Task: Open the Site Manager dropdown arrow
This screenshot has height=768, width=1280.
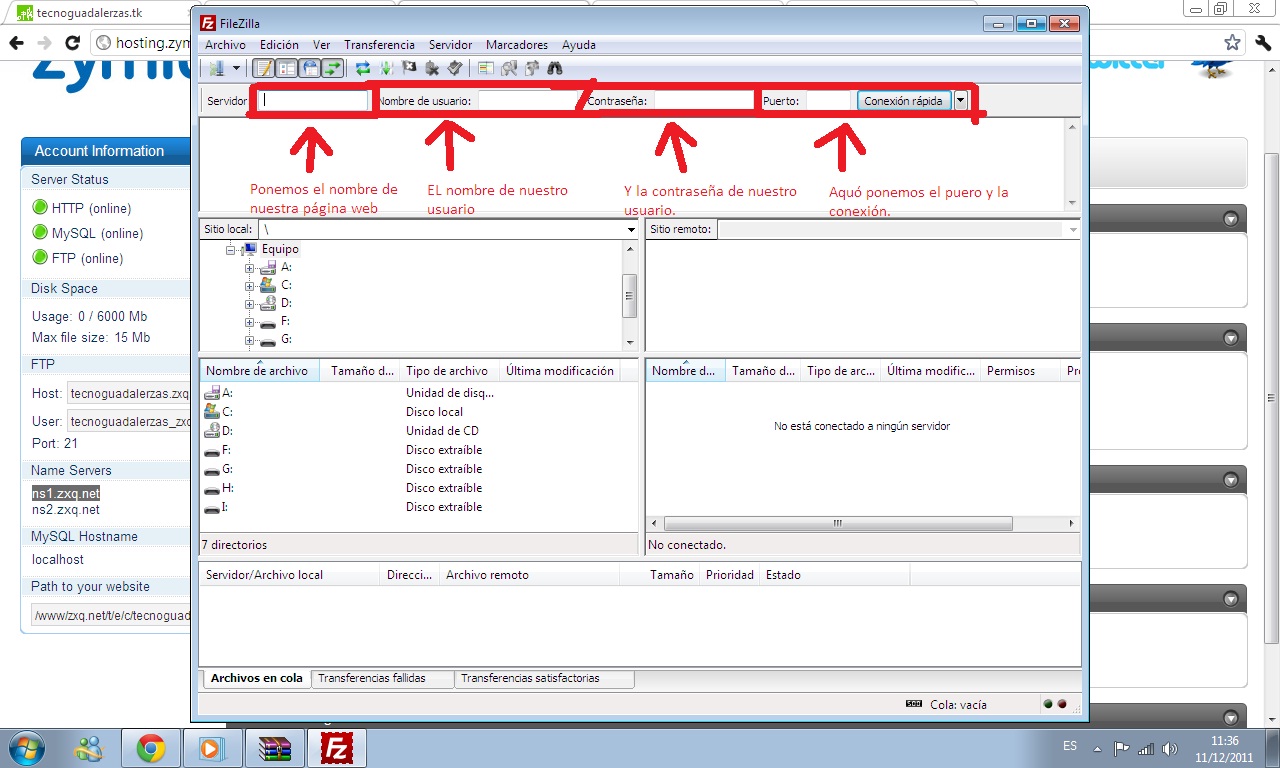Action: (236, 68)
